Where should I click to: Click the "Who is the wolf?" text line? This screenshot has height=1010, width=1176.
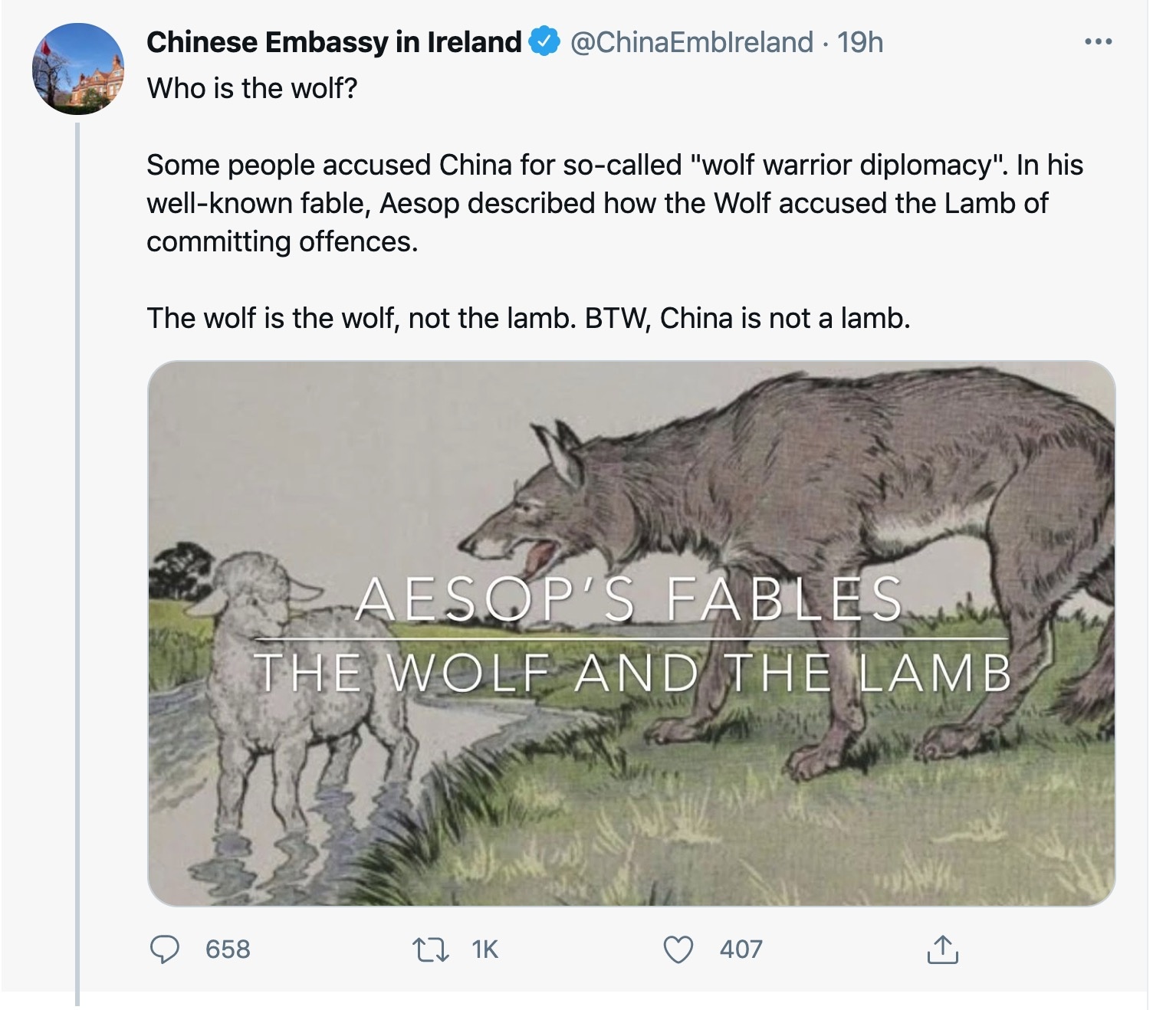click(x=252, y=88)
